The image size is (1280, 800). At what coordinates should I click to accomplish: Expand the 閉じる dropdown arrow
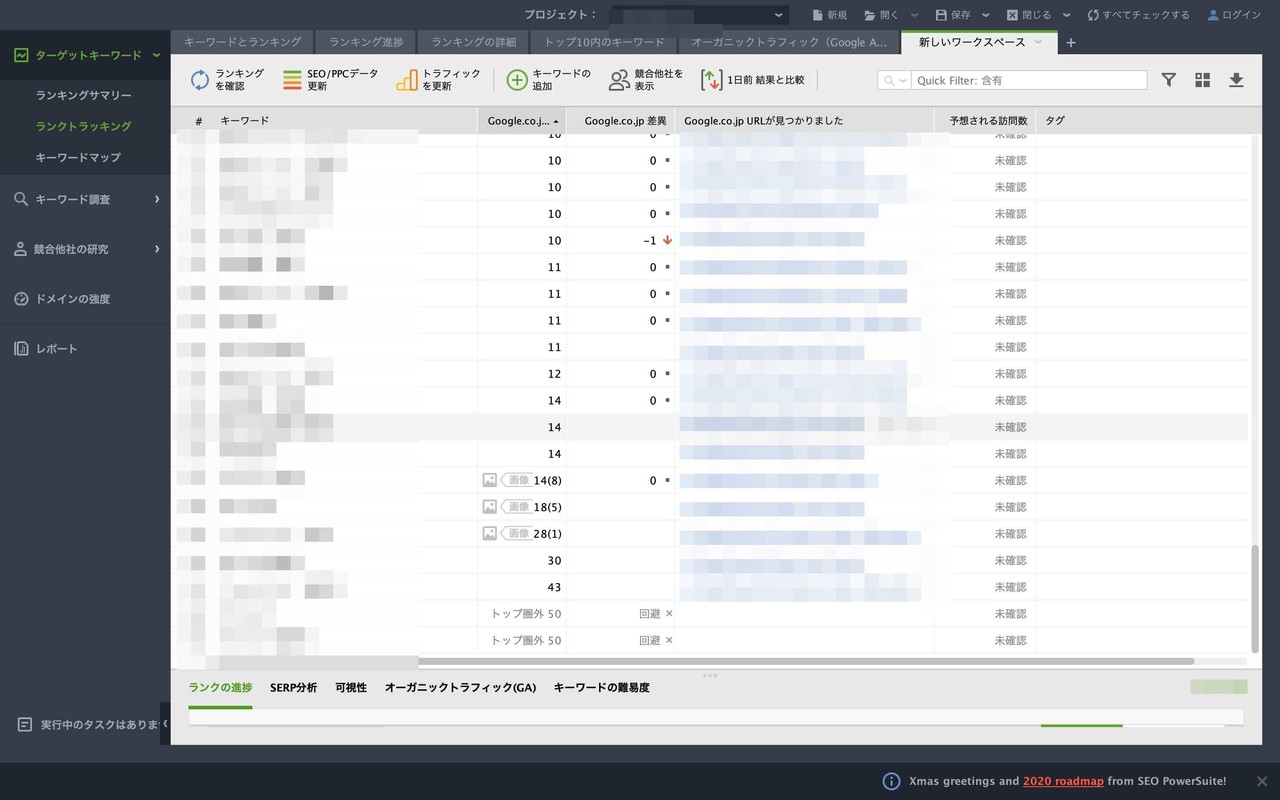1067,15
